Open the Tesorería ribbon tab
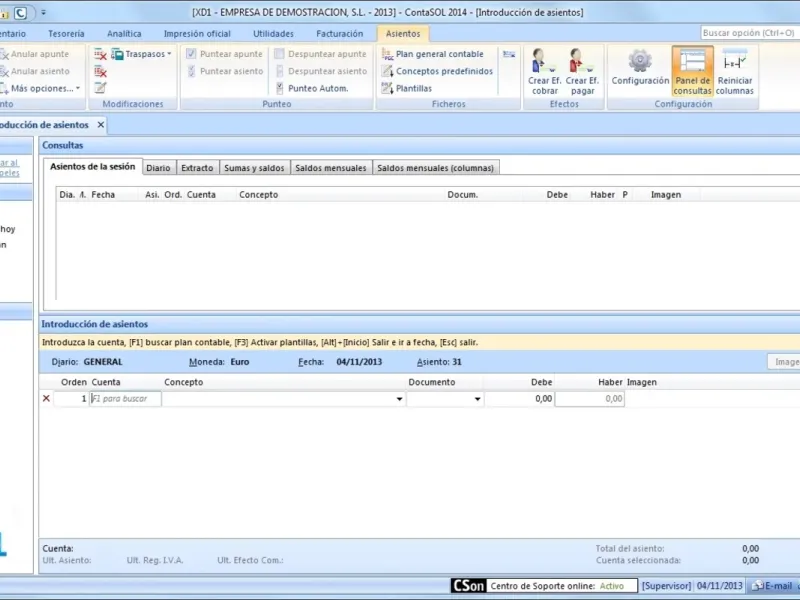Screen dimensions: 800x600 (x=66, y=34)
